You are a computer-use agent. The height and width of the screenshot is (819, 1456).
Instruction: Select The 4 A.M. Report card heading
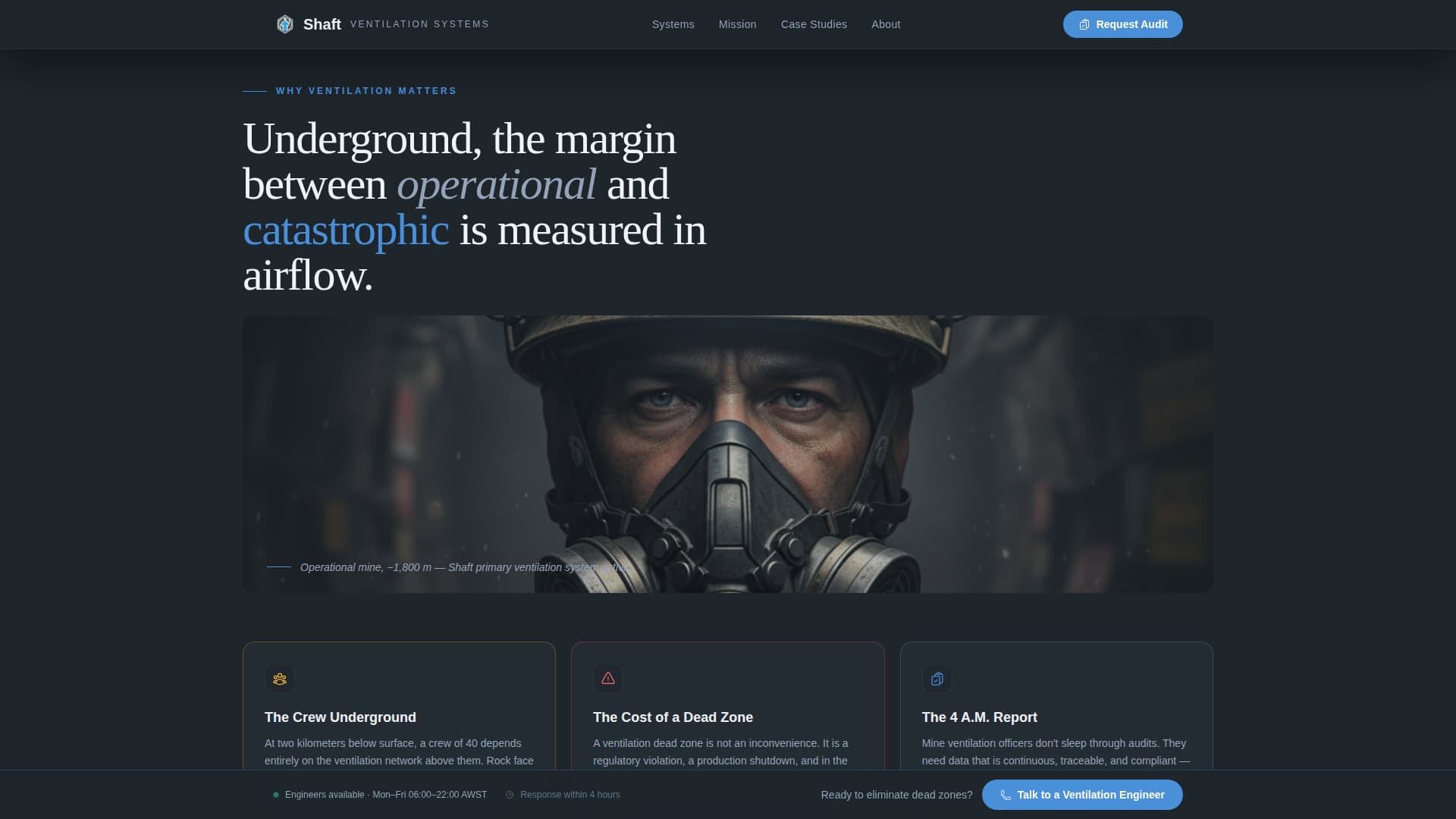(979, 717)
